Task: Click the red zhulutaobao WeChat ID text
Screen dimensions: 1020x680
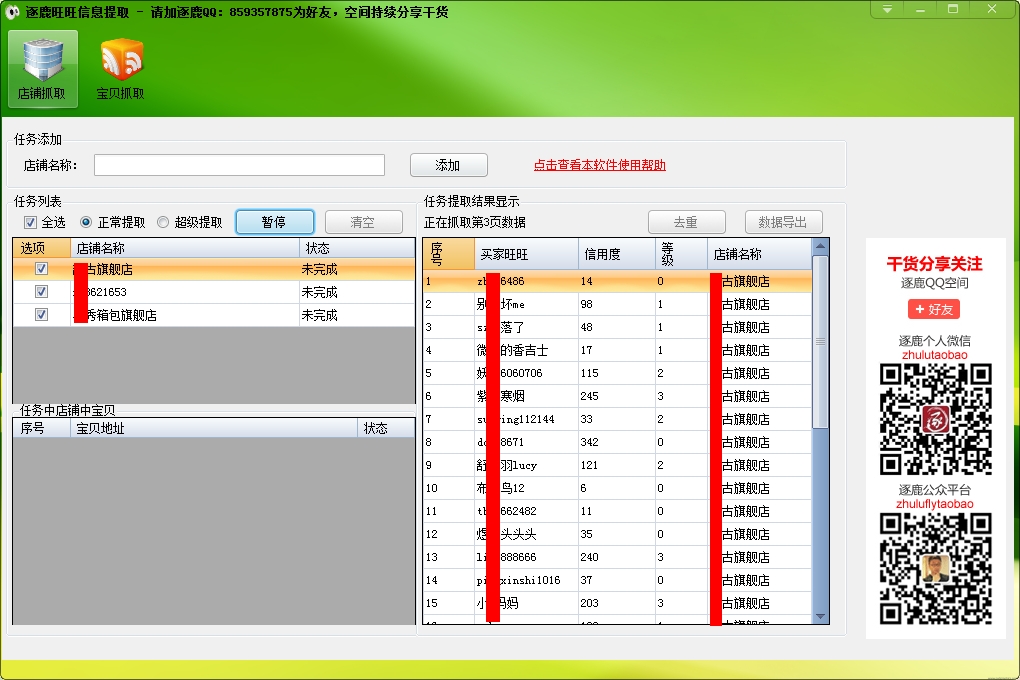Action: pos(935,355)
